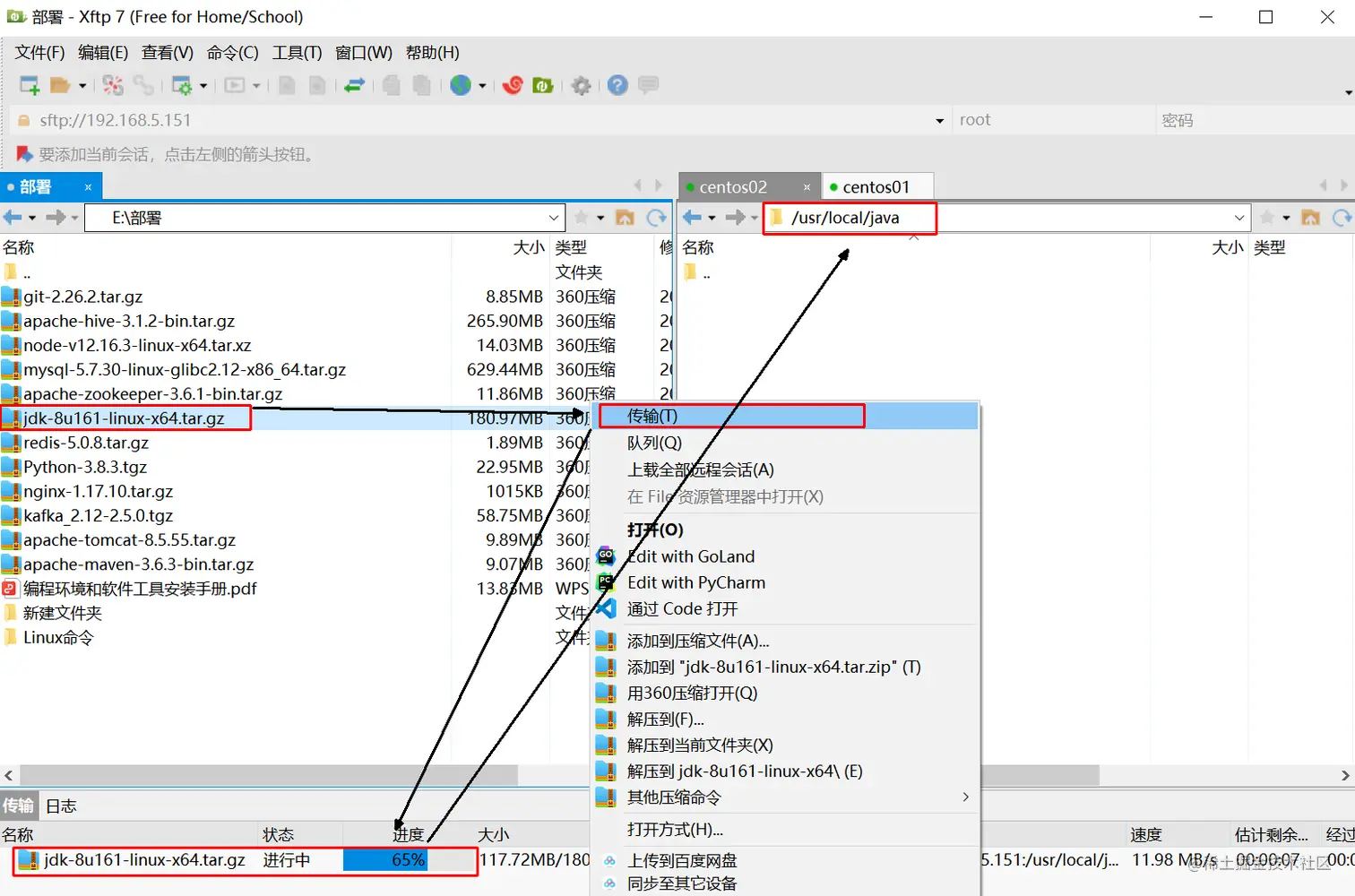The width and height of the screenshot is (1355, 896).
Task: Click the root username field
Action: point(1053,120)
